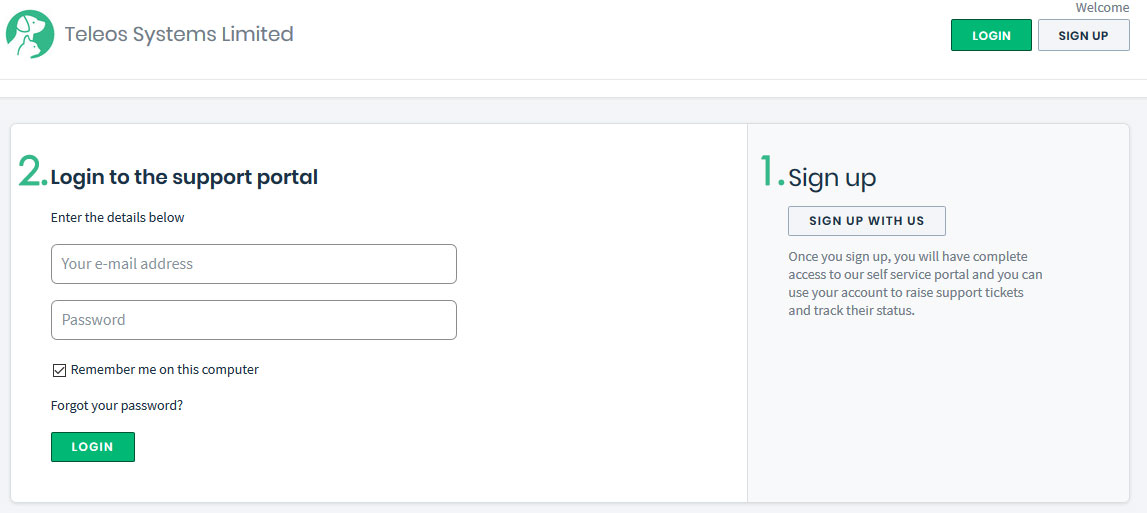Click the green step number 1
Screen dimensions: 1147x513
point(771,172)
